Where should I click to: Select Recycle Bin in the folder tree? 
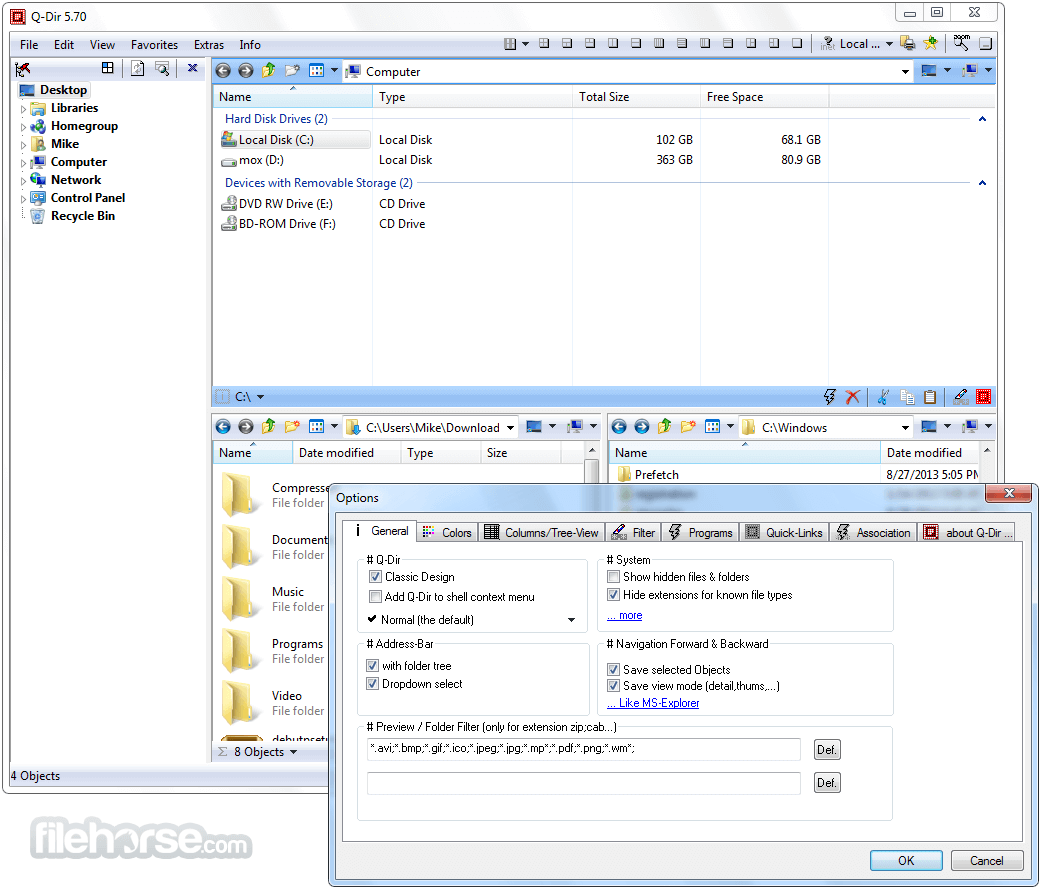pyautogui.click(x=82, y=216)
